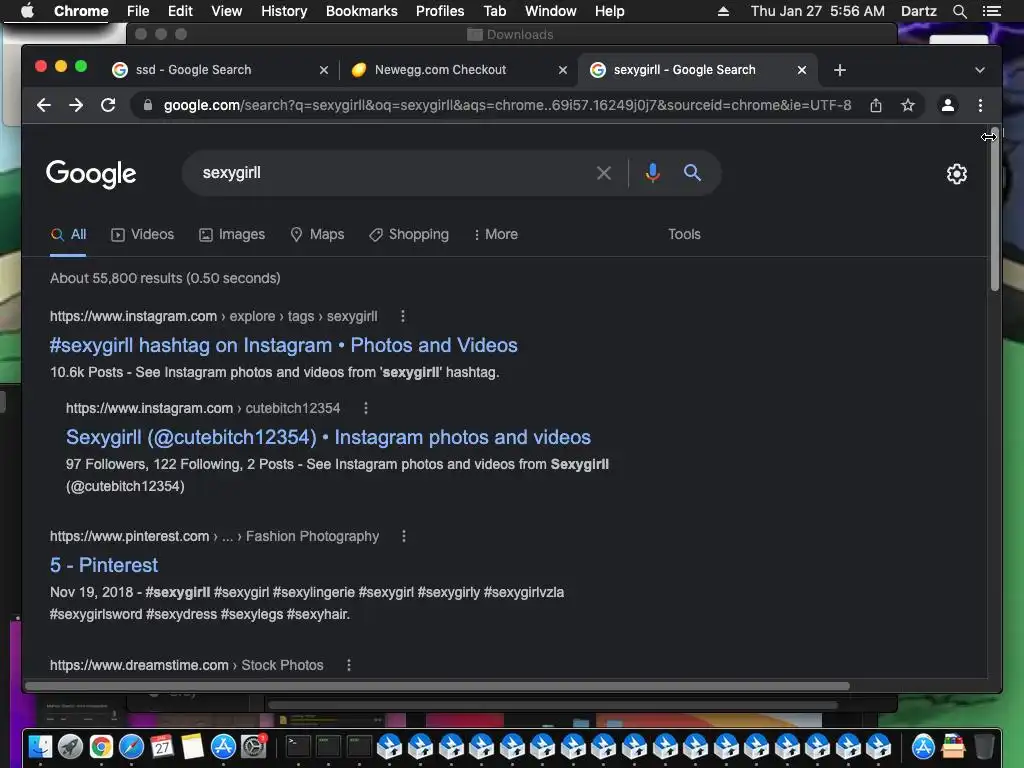Open options for the pinterest Fashion Photography result
Image resolution: width=1024 pixels, height=768 pixels.
coord(404,536)
